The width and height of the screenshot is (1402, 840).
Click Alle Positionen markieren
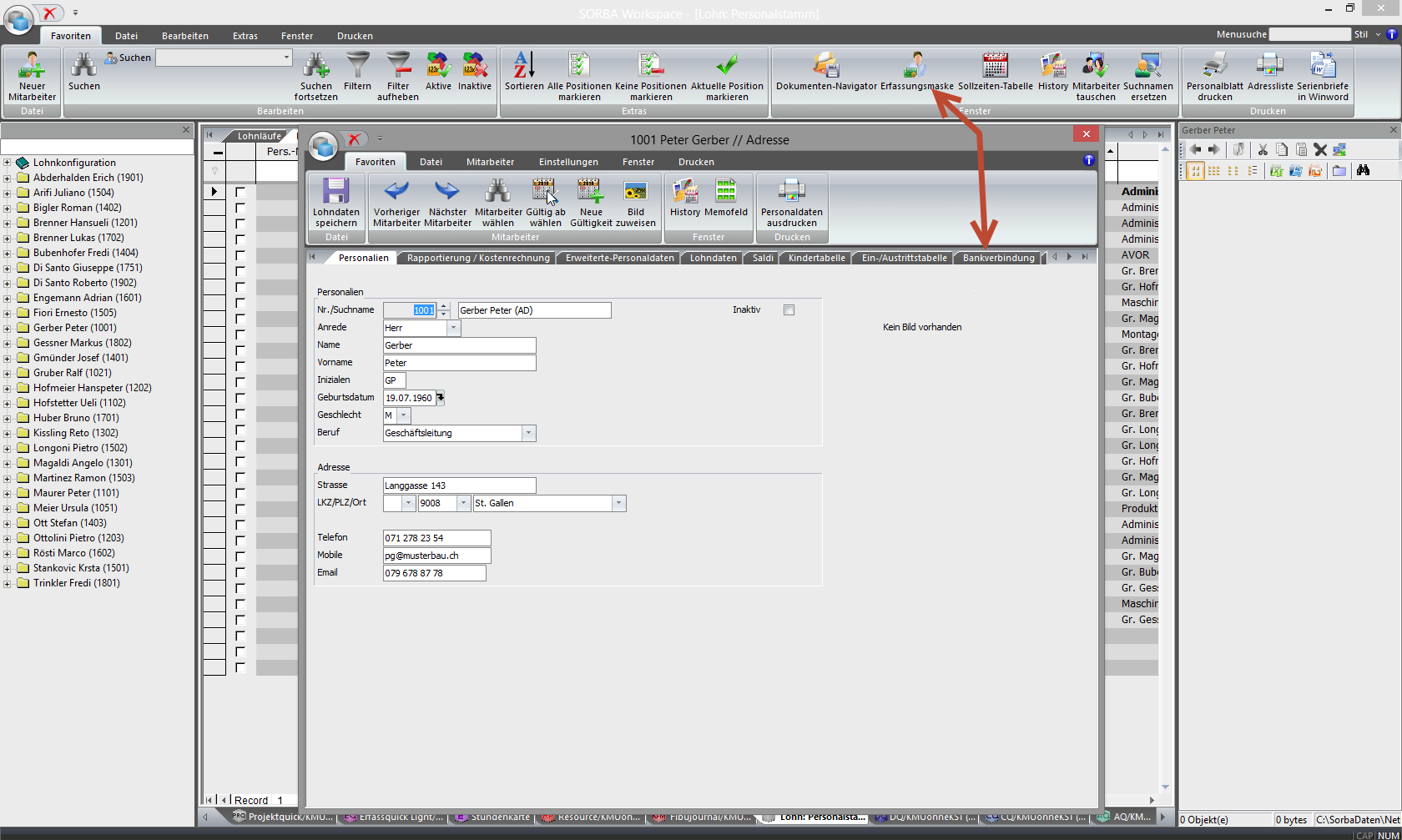579,76
